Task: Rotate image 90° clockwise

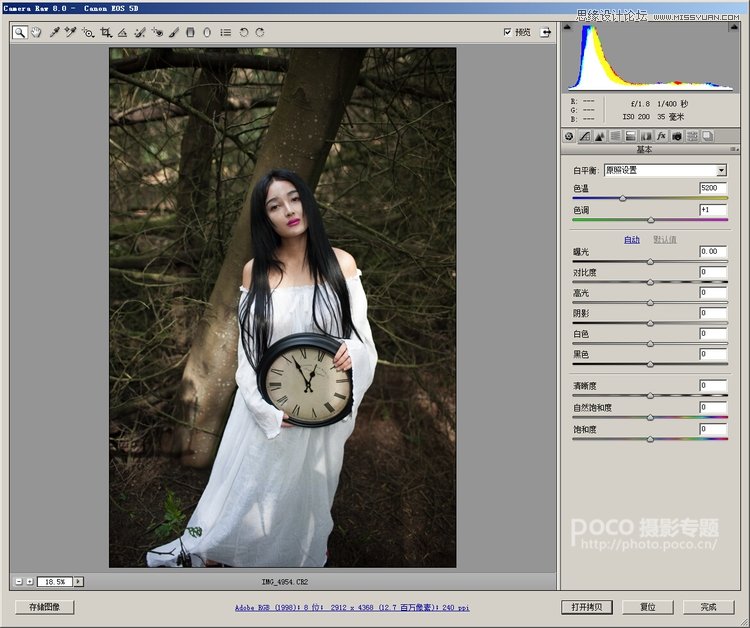Action: [260, 33]
